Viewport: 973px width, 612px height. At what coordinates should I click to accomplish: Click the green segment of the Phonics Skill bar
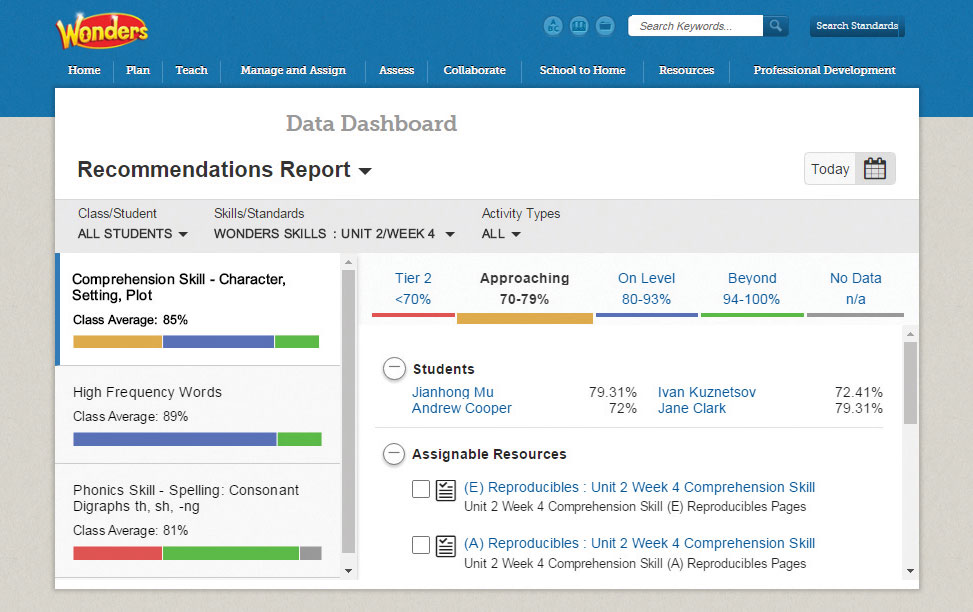pos(231,553)
